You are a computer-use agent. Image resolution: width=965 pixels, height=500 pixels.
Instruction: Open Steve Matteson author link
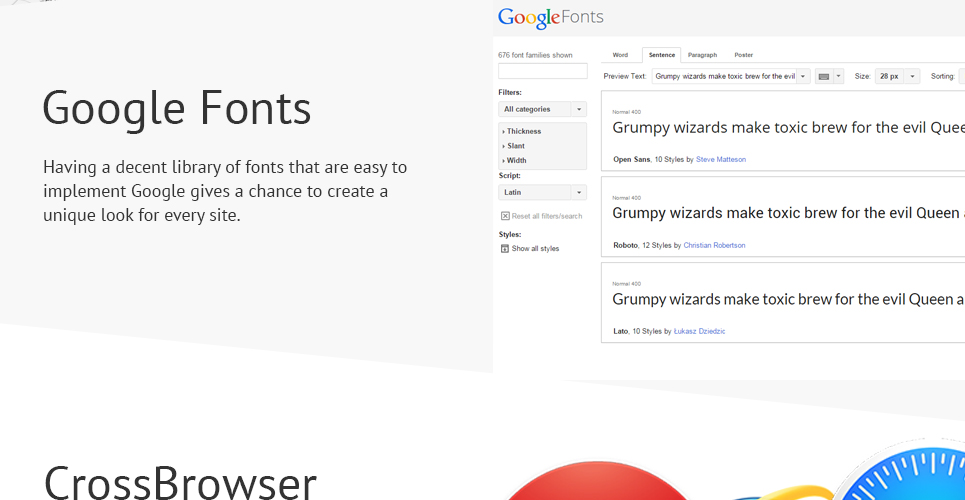coord(721,159)
